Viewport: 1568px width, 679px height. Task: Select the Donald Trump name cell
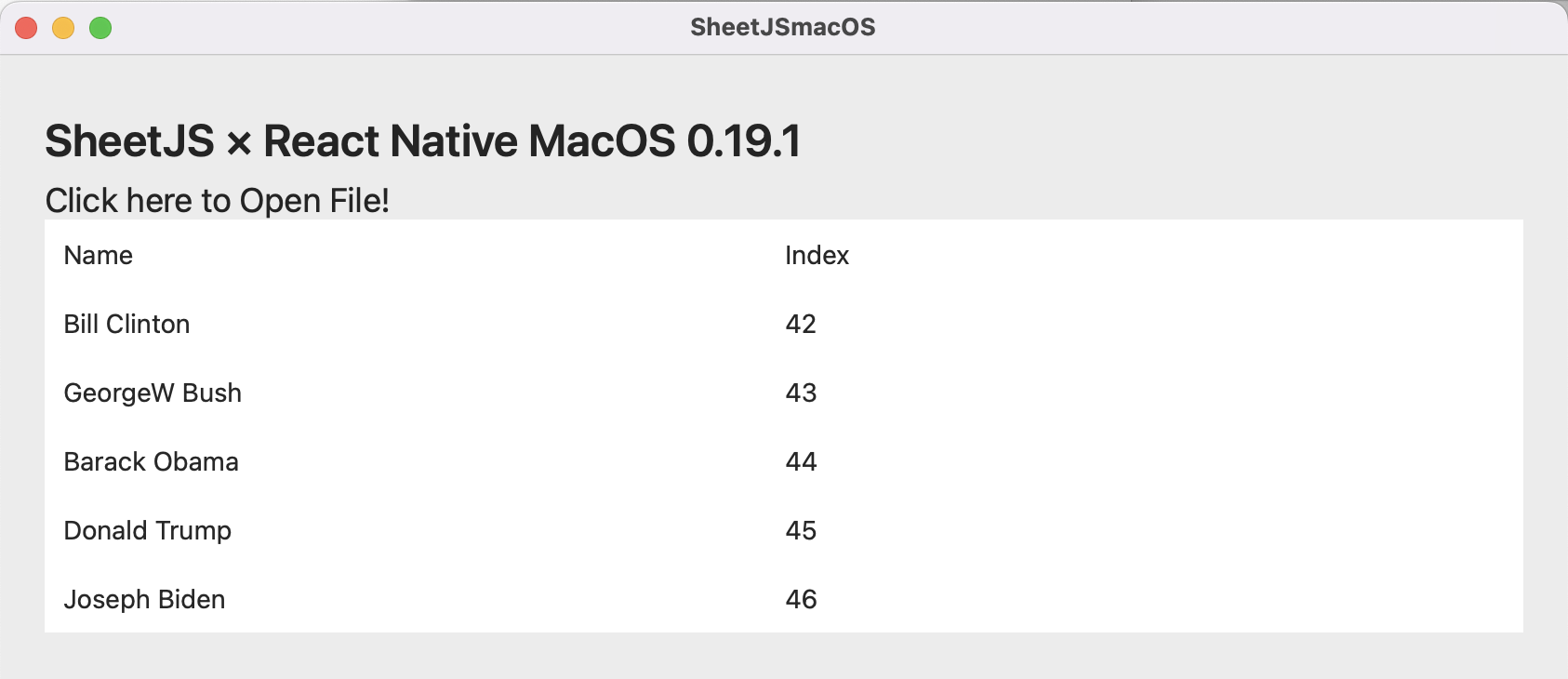(x=147, y=531)
